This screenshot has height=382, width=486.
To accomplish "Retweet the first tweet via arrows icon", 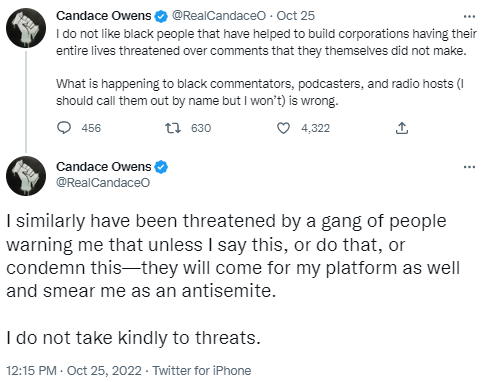I will [173, 128].
